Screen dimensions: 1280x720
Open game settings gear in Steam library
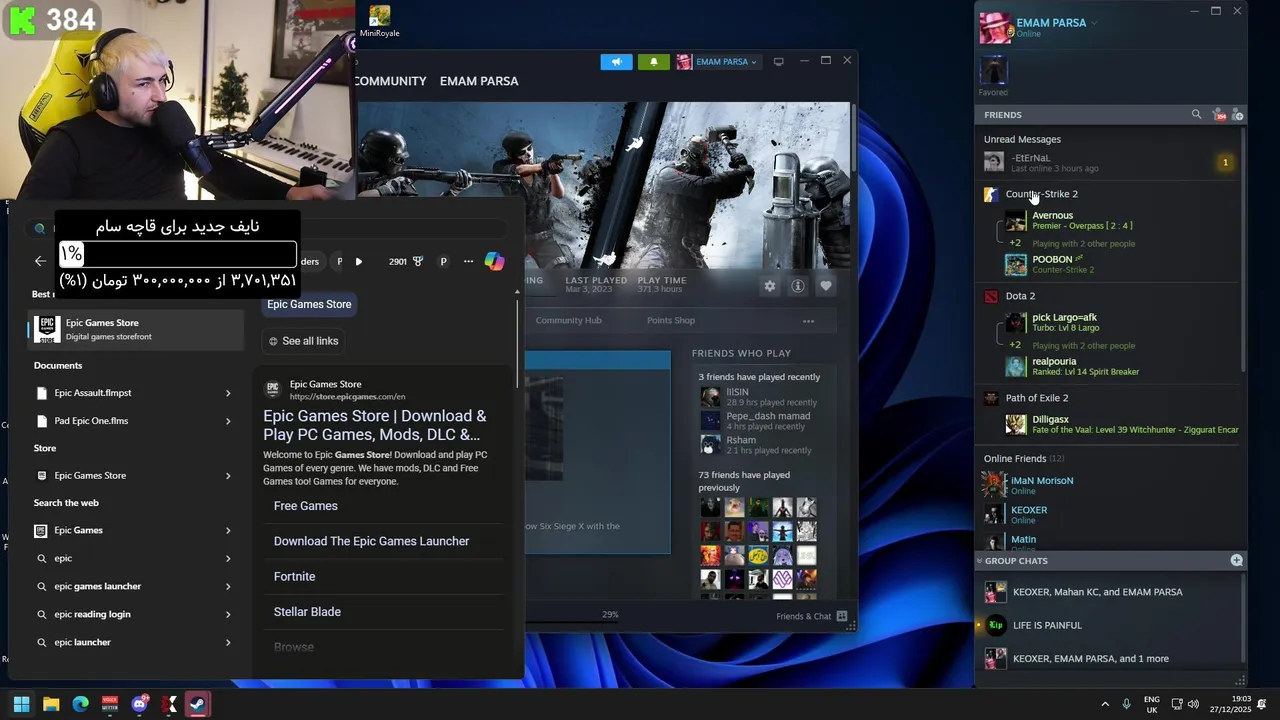click(770, 286)
